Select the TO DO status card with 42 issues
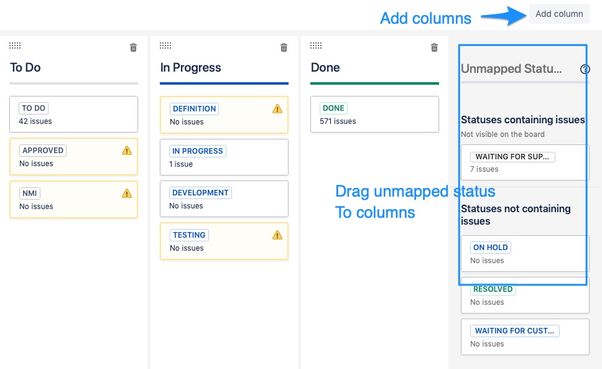Image resolution: width=602 pixels, height=369 pixels. pyautogui.click(x=74, y=114)
